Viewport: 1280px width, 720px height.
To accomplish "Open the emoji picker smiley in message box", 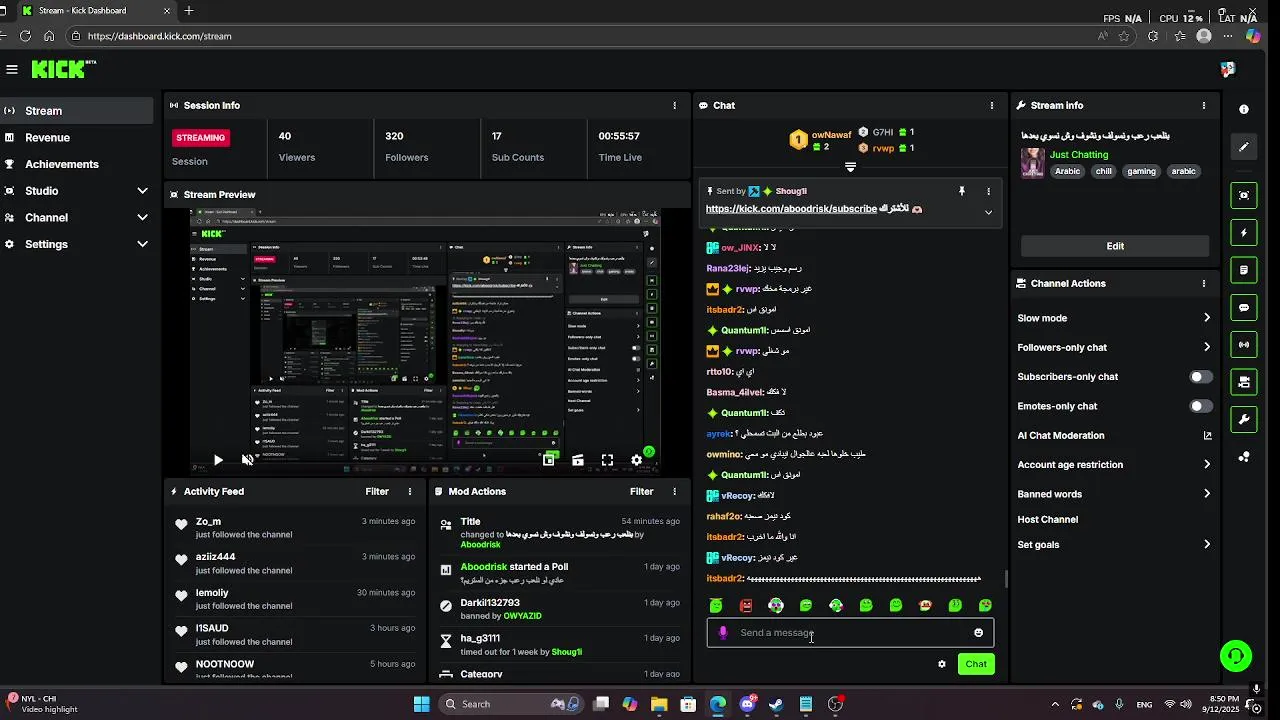I will click(978, 632).
